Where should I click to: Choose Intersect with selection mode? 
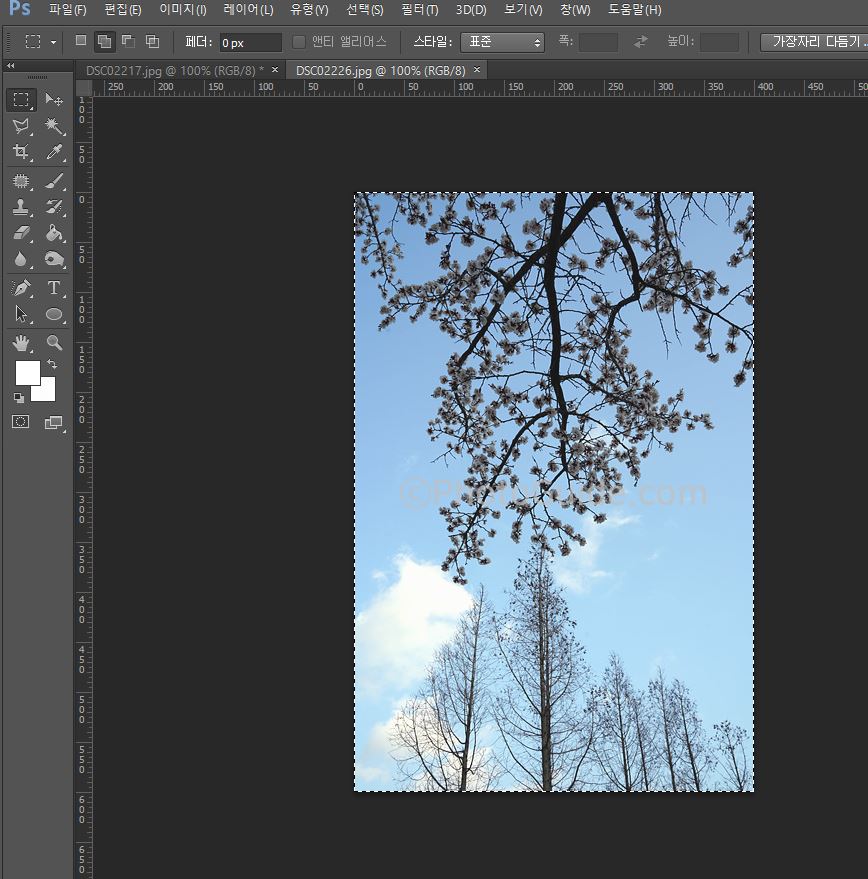pos(153,41)
